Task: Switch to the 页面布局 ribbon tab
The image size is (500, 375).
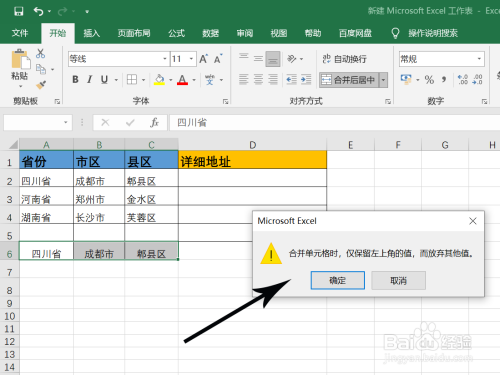Action: (x=134, y=33)
